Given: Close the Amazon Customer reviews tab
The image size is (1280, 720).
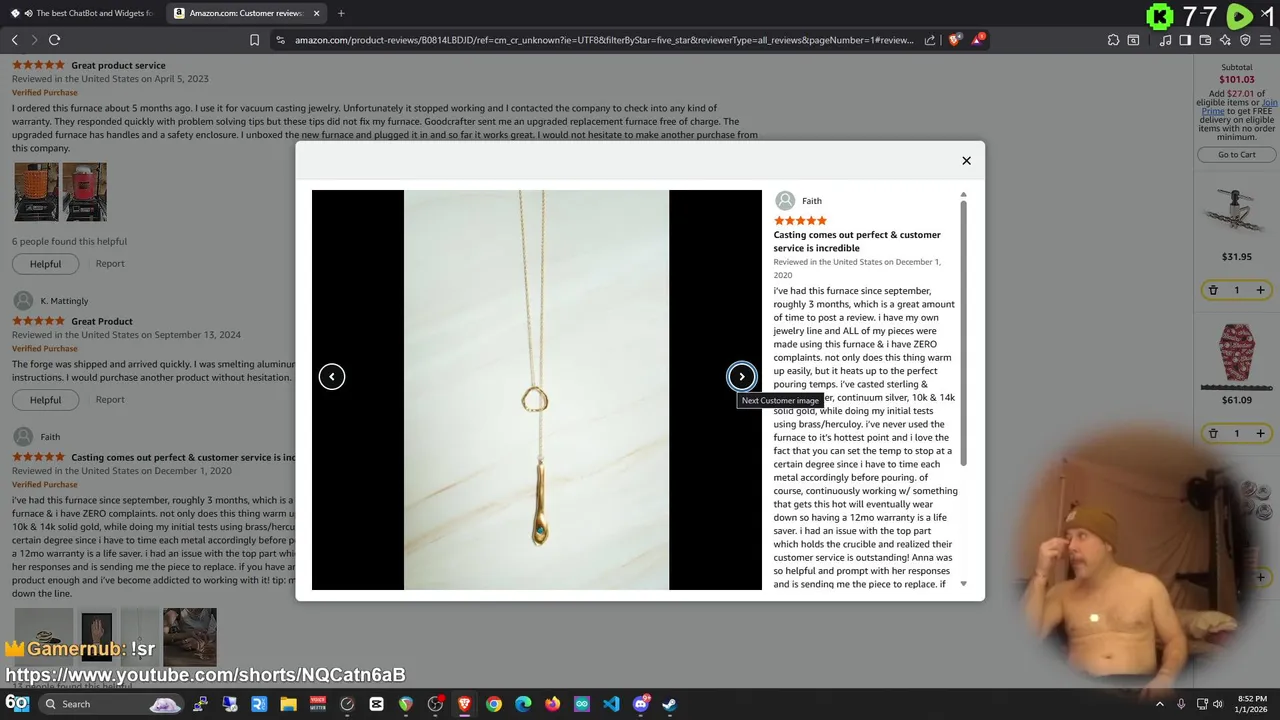Looking at the screenshot, I should click(316, 13).
